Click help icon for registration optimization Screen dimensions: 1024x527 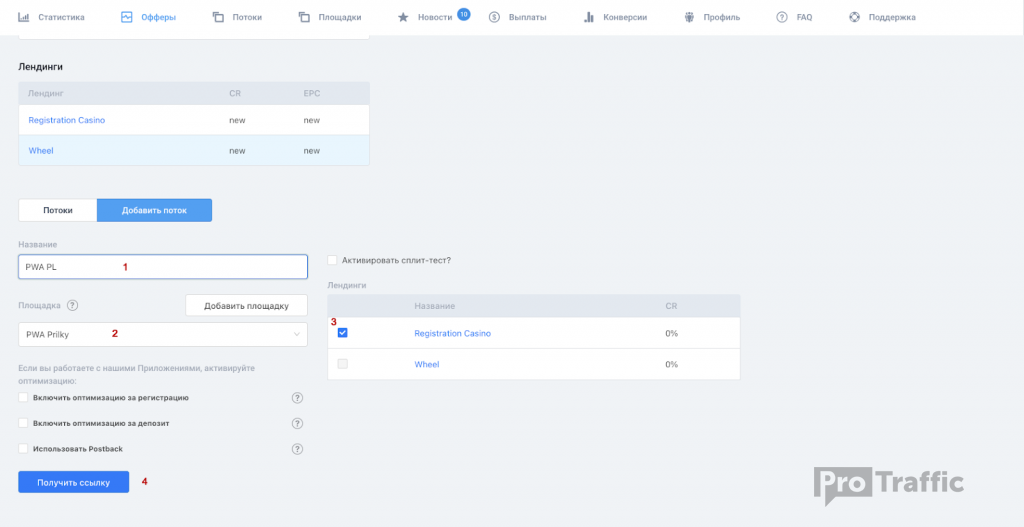(x=297, y=398)
